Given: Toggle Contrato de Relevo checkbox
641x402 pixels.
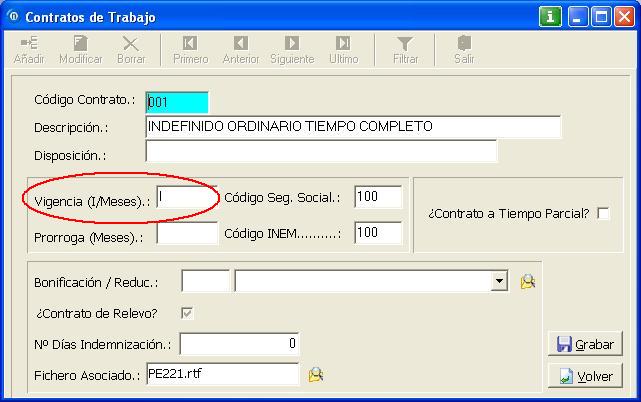Looking at the screenshot, I should pos(187,313).
